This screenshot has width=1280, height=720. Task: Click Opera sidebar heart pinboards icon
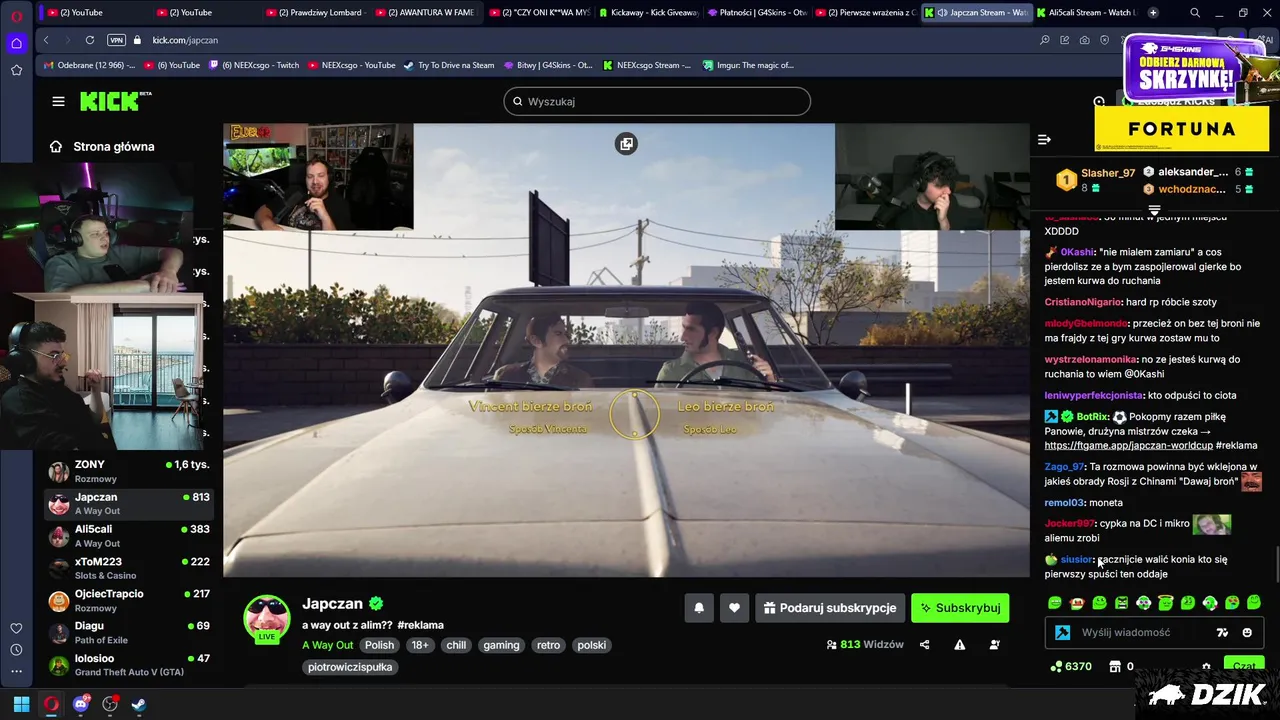pos(16,628)
